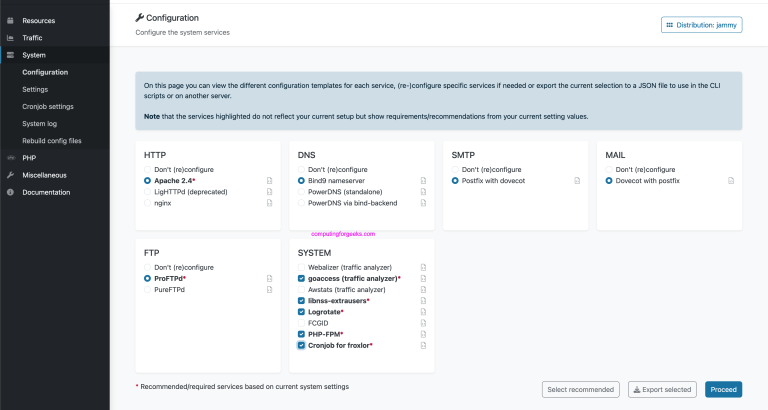Select the LigHTTPd (deprecated) radio option
768x410 pixels.
click(148, 192)
